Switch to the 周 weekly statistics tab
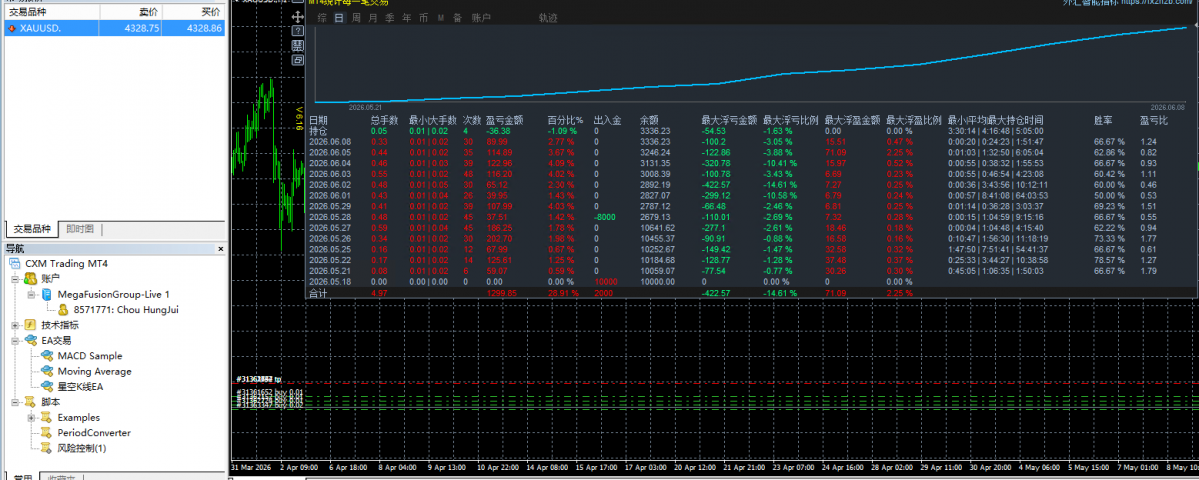Image resolution: width=1199 pixels, height=480 pixels. (x=356, y=18)
